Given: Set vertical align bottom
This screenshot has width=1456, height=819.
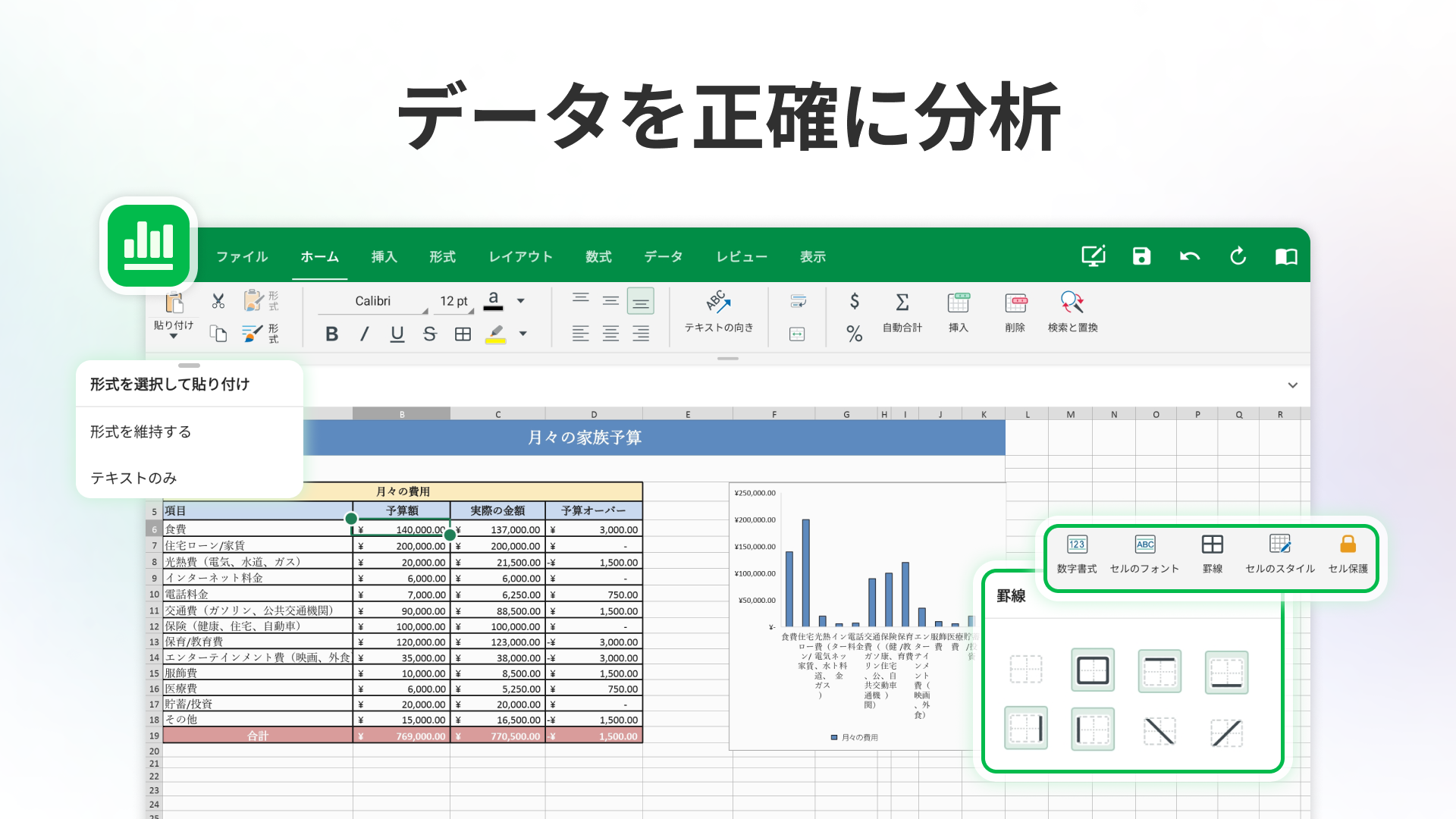Looking at the screenshot, I should pyautogui.click(x=641, y=302).
